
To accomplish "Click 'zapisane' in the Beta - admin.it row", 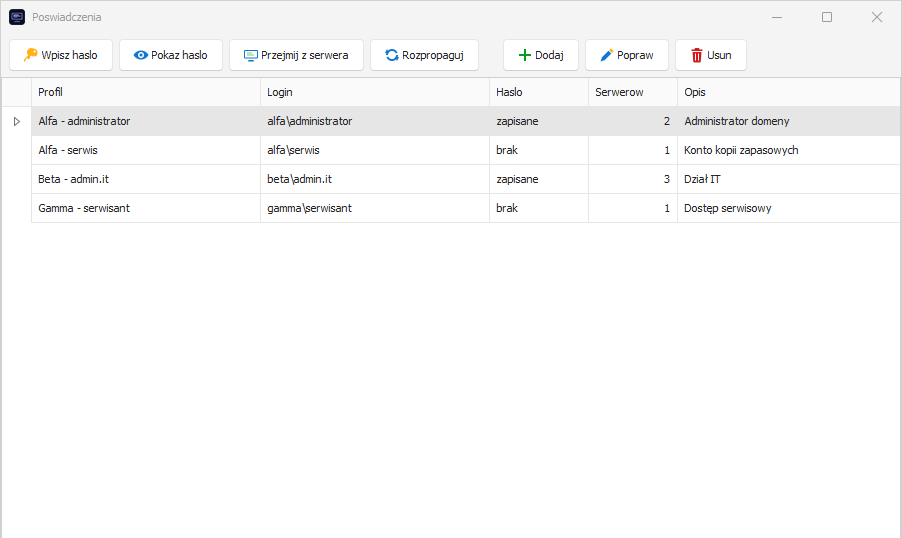I will 539,179.
